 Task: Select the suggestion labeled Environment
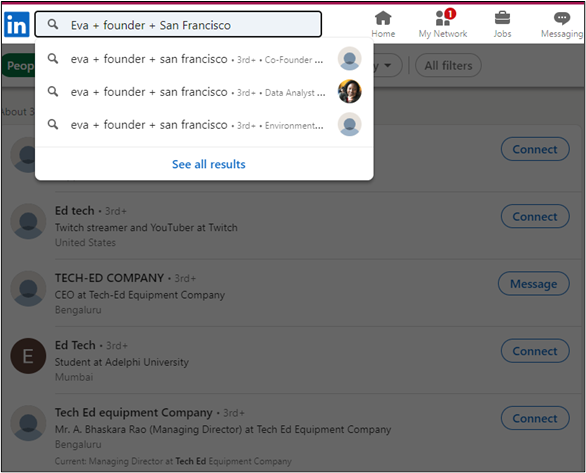(204, 124)
